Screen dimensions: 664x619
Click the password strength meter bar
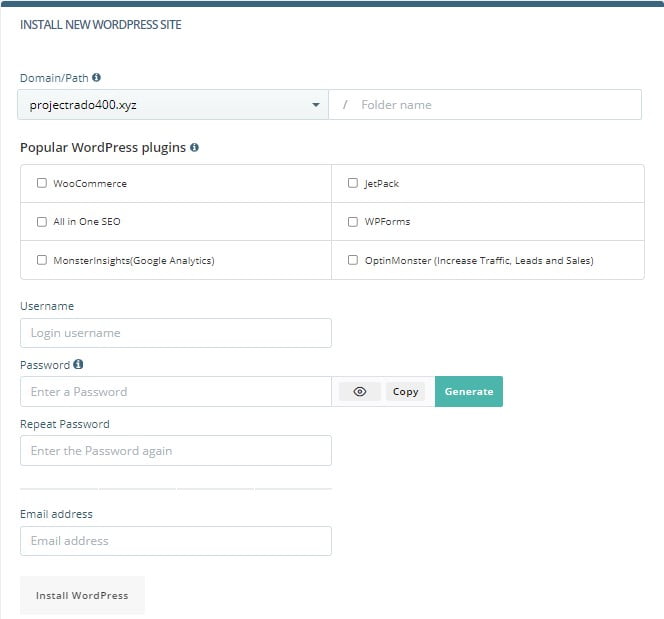pos(176,489)
